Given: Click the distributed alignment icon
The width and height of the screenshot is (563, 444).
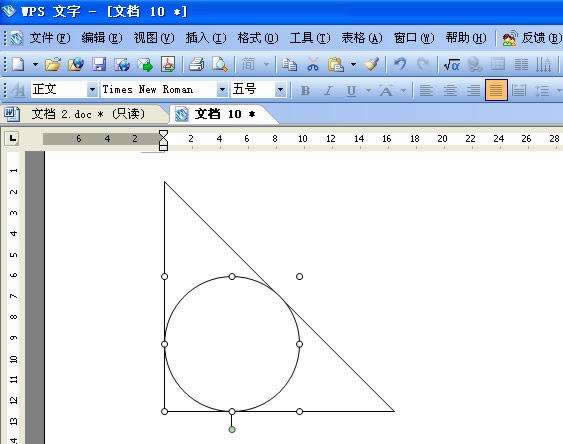Looking at the screenshot, I should pyautogui.click(x=519, y=90).
